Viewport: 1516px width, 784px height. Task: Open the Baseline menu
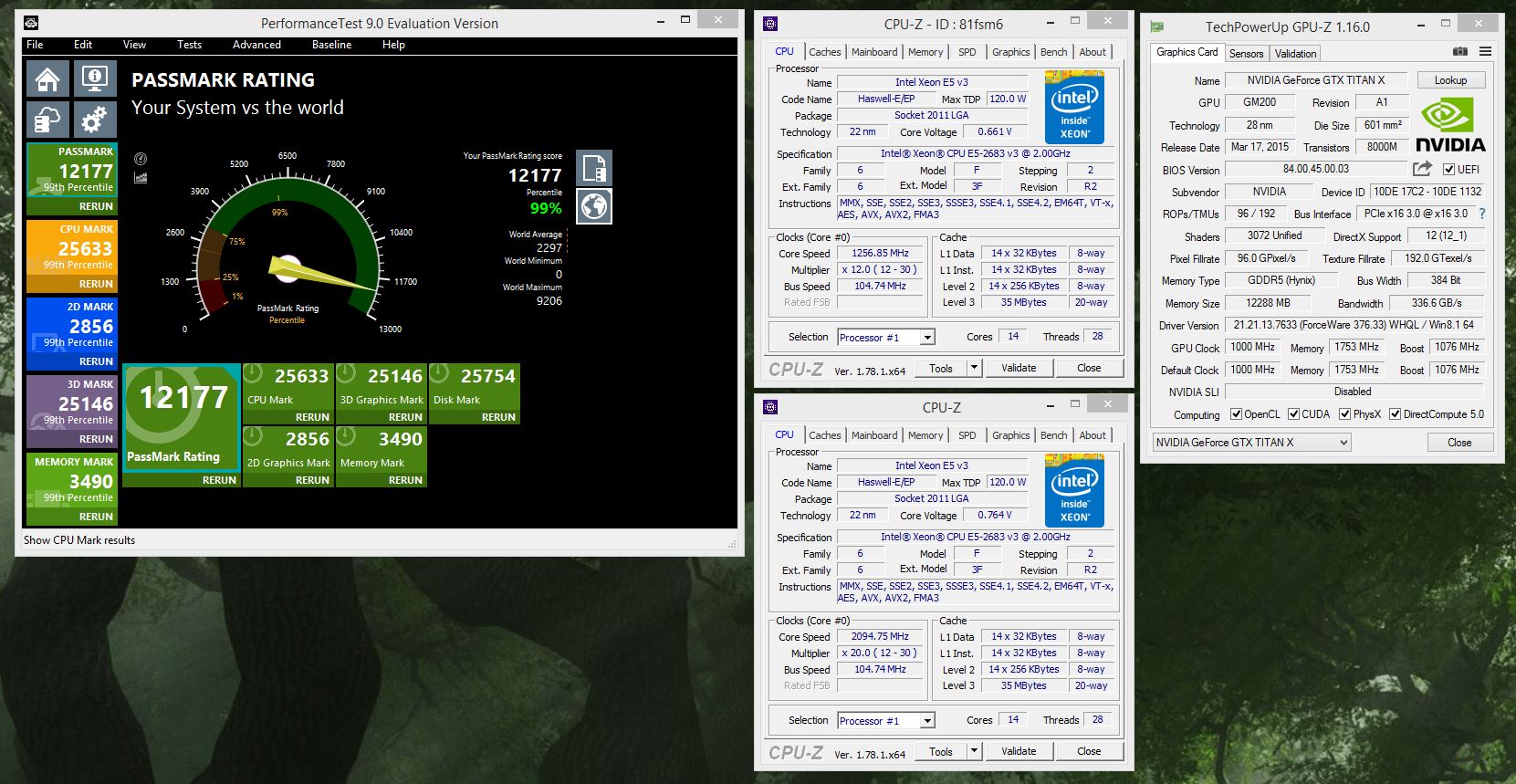331,45
